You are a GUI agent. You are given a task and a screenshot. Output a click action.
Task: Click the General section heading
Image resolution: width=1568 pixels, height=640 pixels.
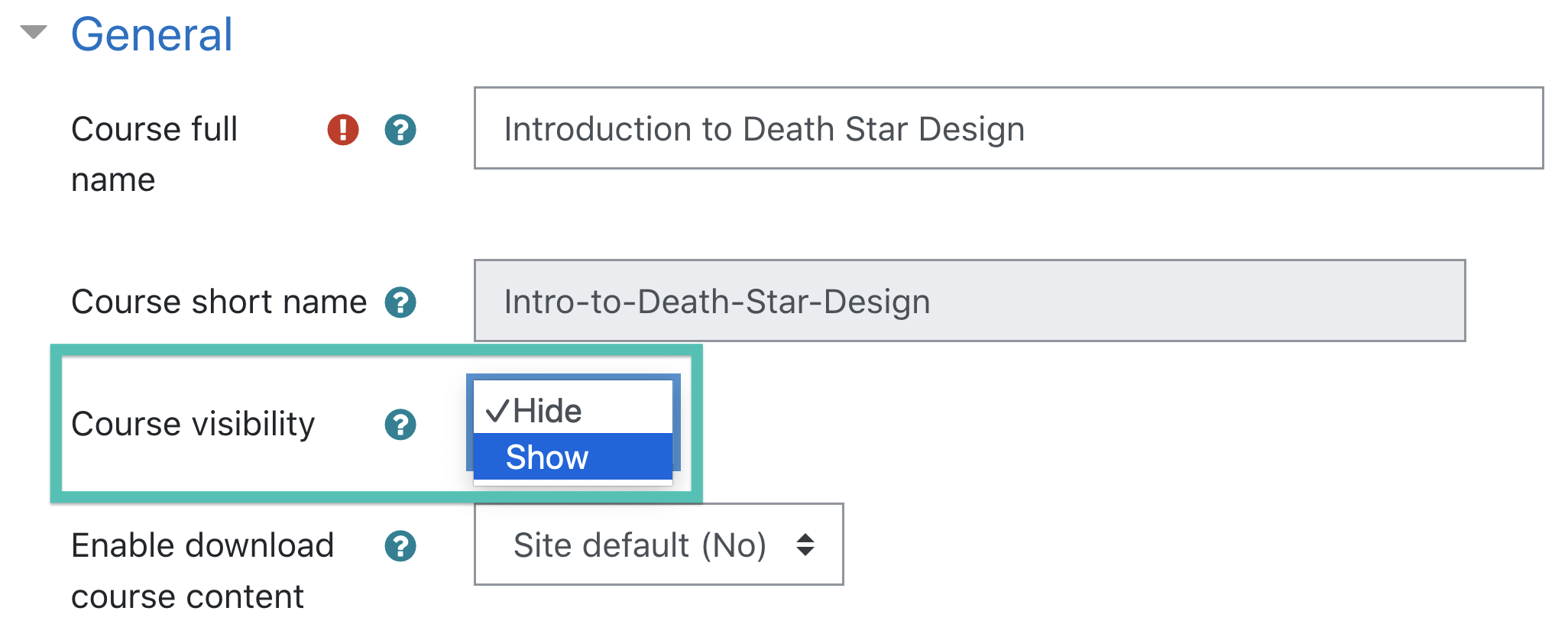click(151, 35)
